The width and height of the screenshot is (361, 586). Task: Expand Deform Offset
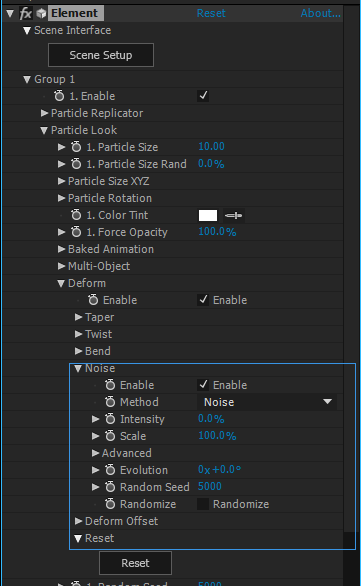point(78,521)
